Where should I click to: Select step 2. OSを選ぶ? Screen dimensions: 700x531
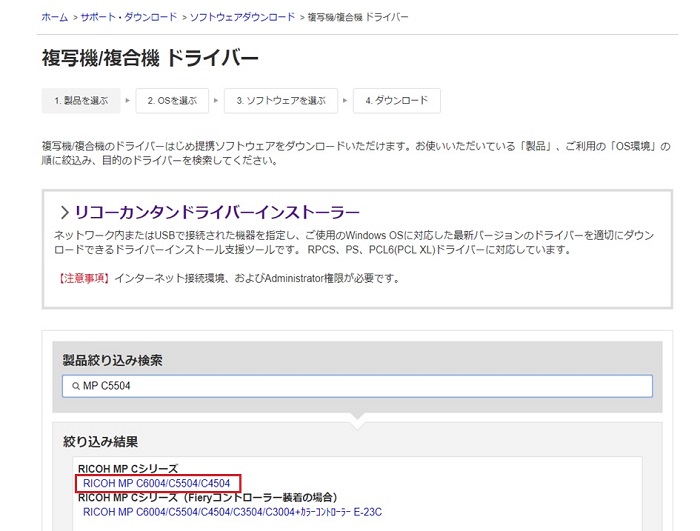pyautogui.click(x=172, y=100)
